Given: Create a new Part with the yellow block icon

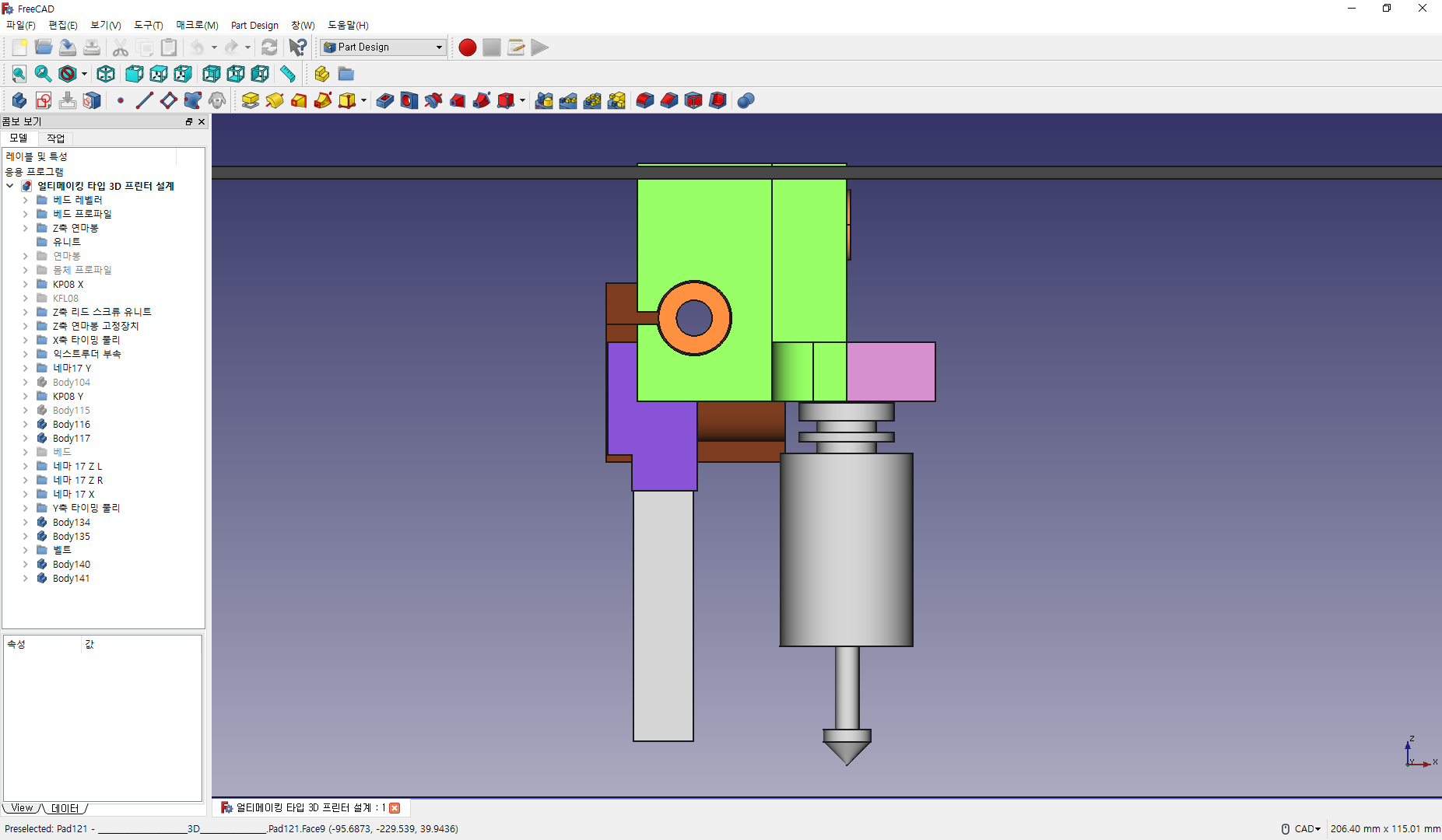Looking at the screenshot, I should (321, 74).
